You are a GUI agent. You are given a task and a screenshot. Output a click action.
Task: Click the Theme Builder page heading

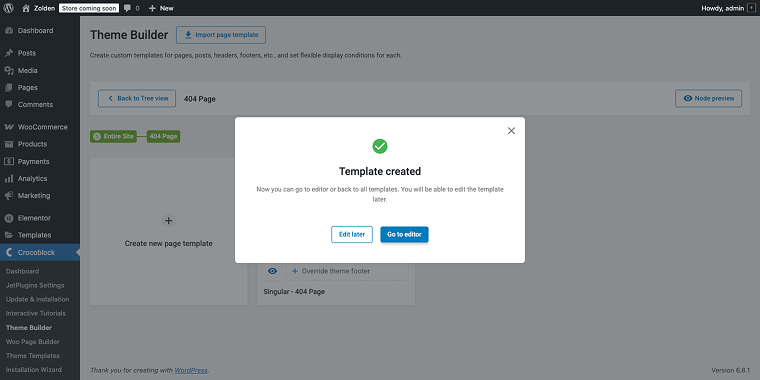pyautogui.click(x=129, y=35)
